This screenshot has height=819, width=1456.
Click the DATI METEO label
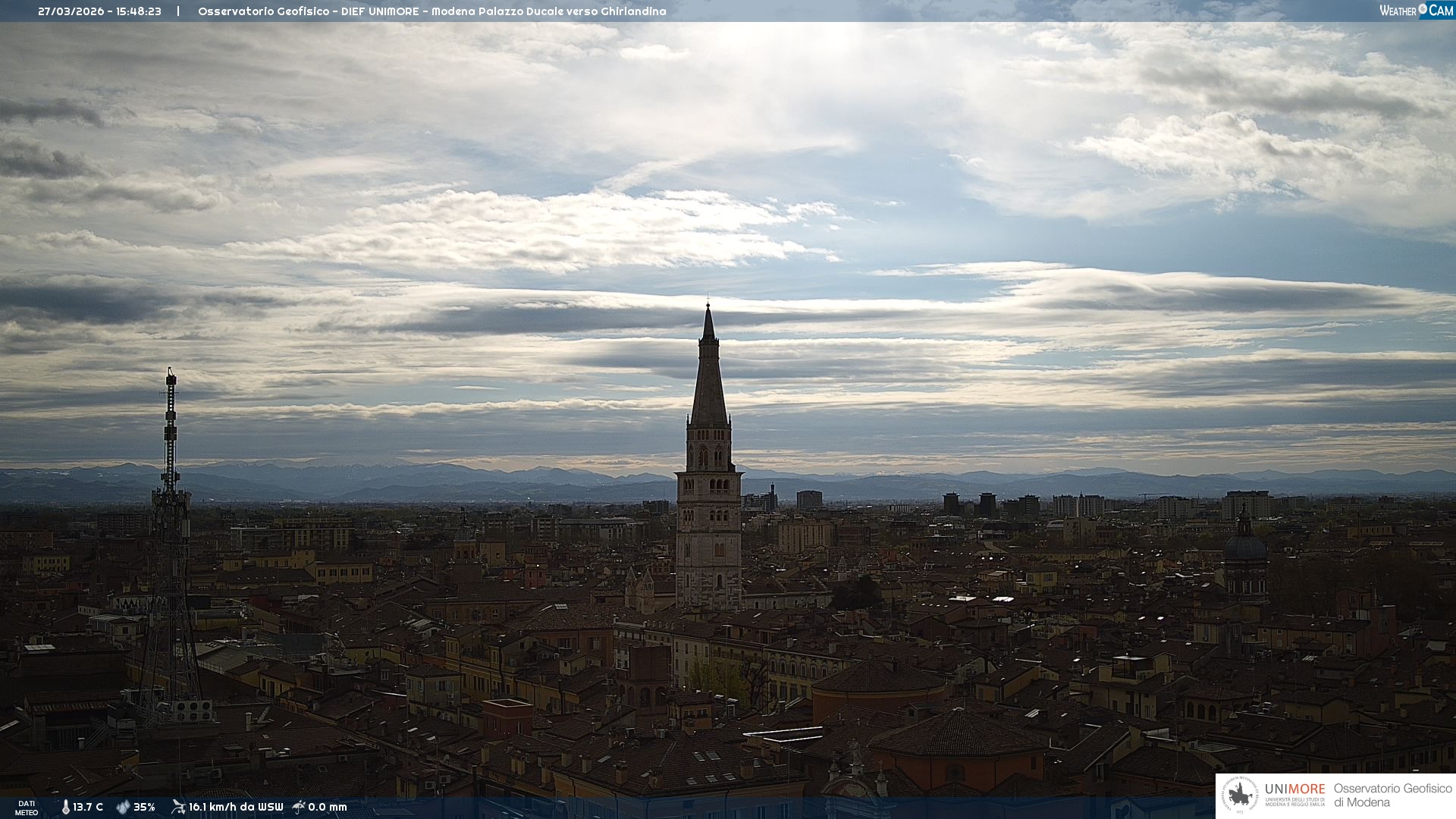click(x=27, y=808)
